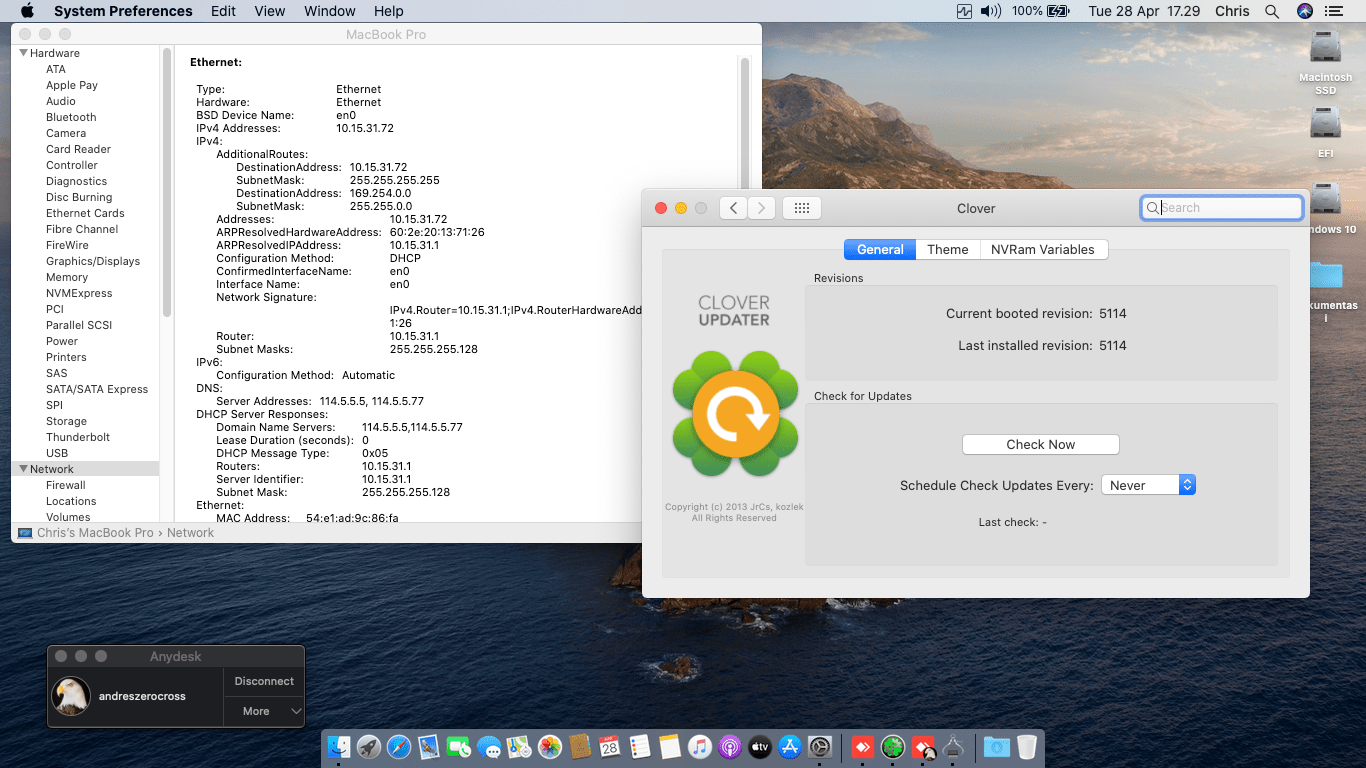
Task: Collapse the Network section triangle
Action: click(x=24, y=469)
